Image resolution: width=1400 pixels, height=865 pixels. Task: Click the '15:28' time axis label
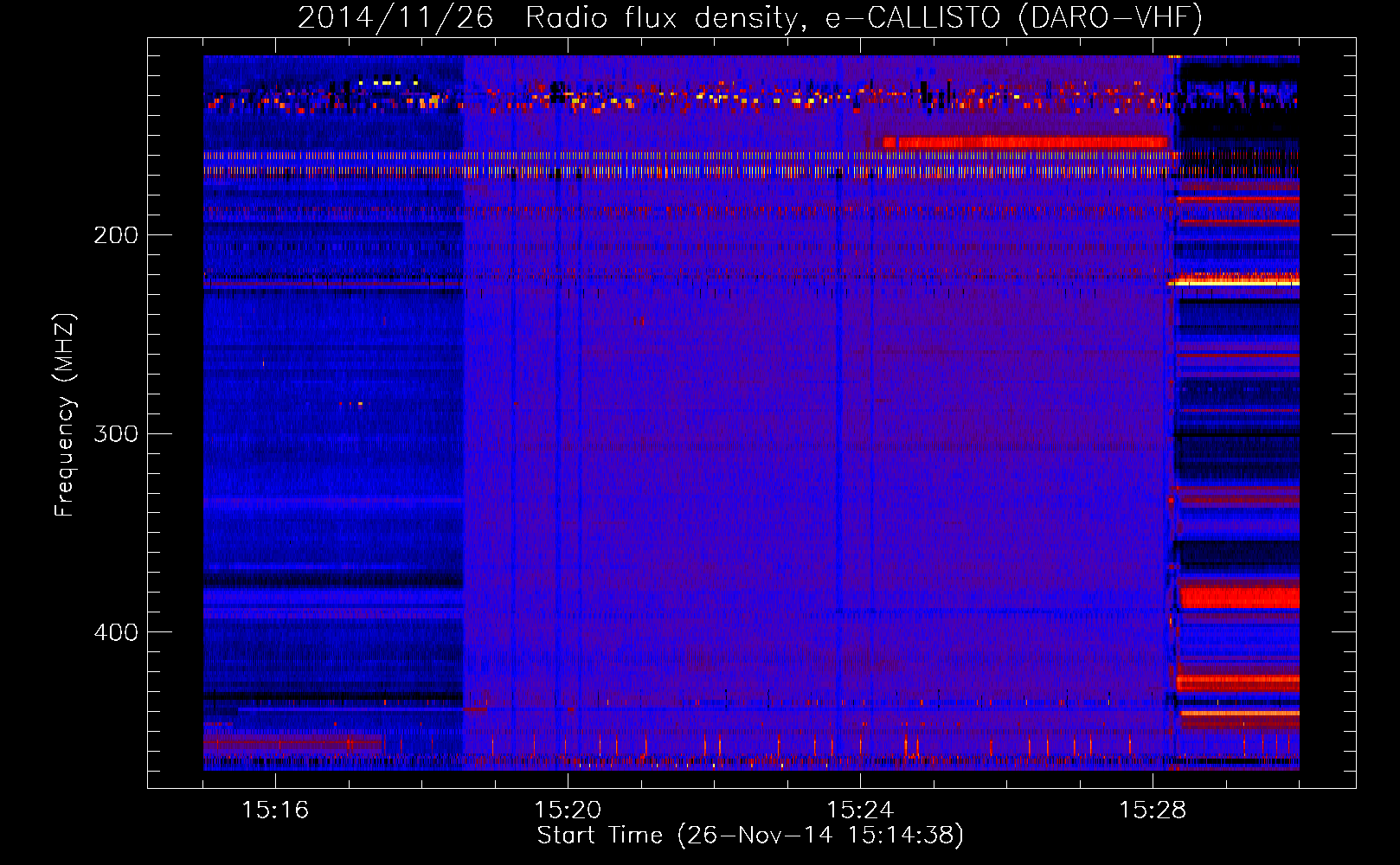pos(1153,810)
